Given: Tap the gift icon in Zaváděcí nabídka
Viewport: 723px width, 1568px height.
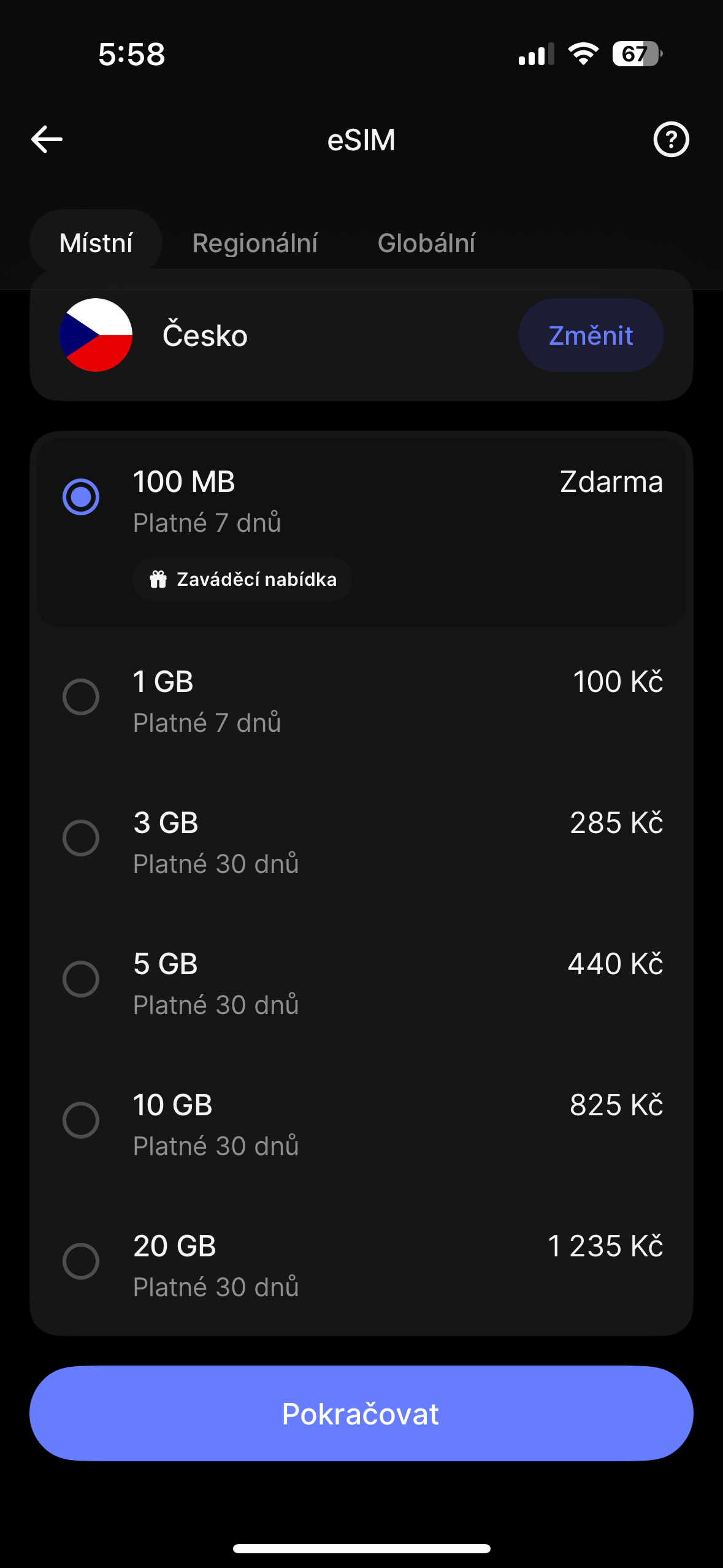Looking at the screenshot, I should tap(158, 579).
